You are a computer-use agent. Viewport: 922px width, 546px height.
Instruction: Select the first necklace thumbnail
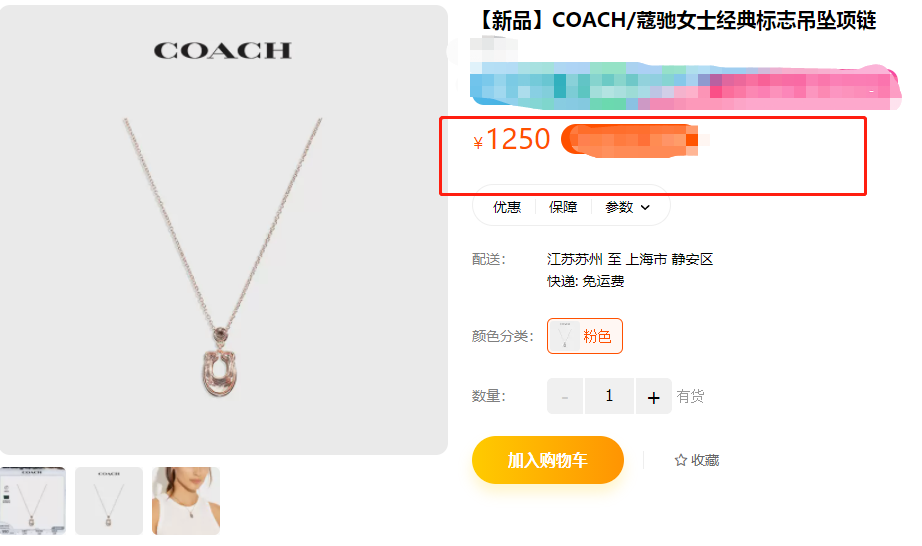pyautogui.click(x=32, y=501)
